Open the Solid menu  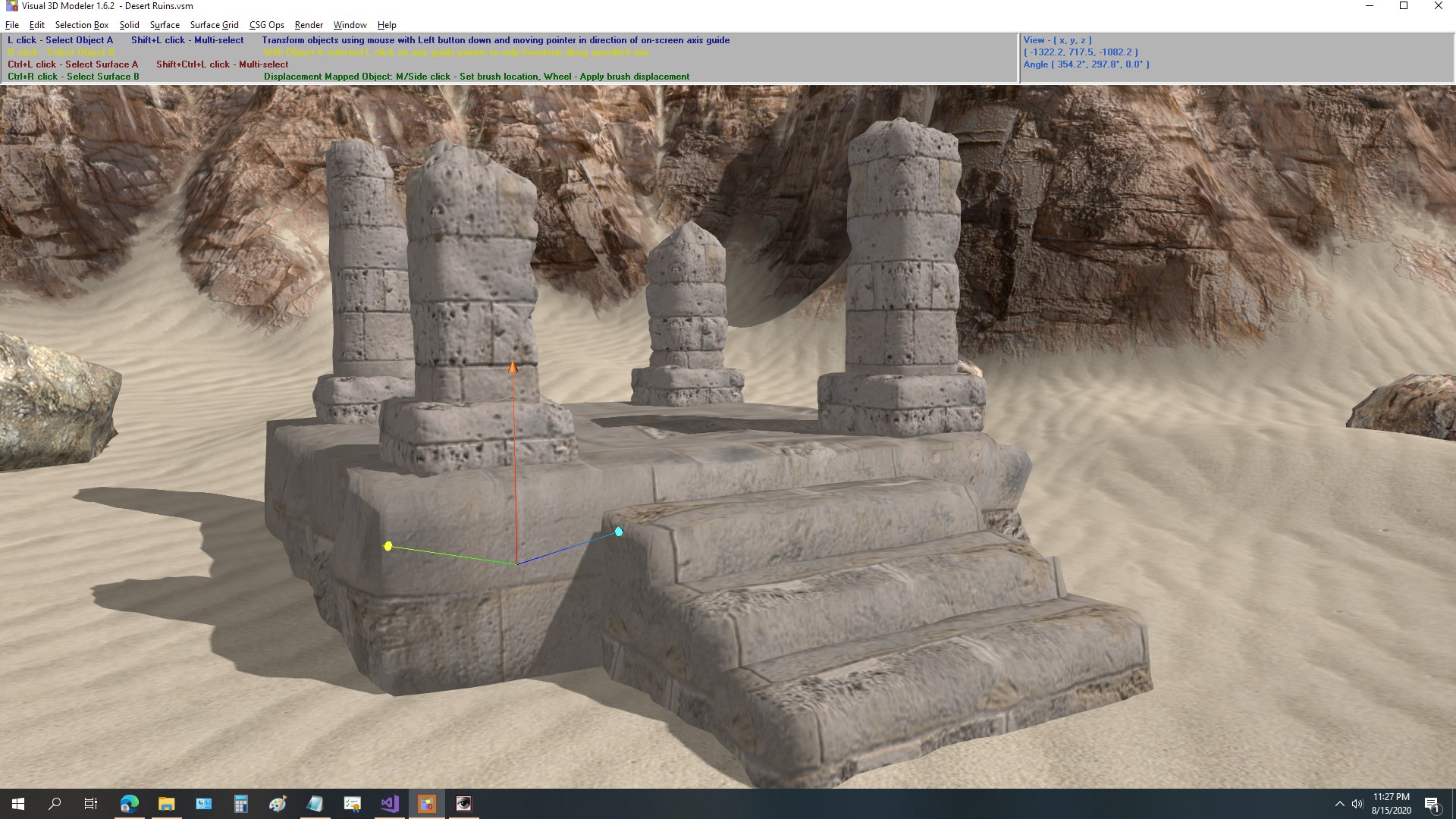point(129,24)
